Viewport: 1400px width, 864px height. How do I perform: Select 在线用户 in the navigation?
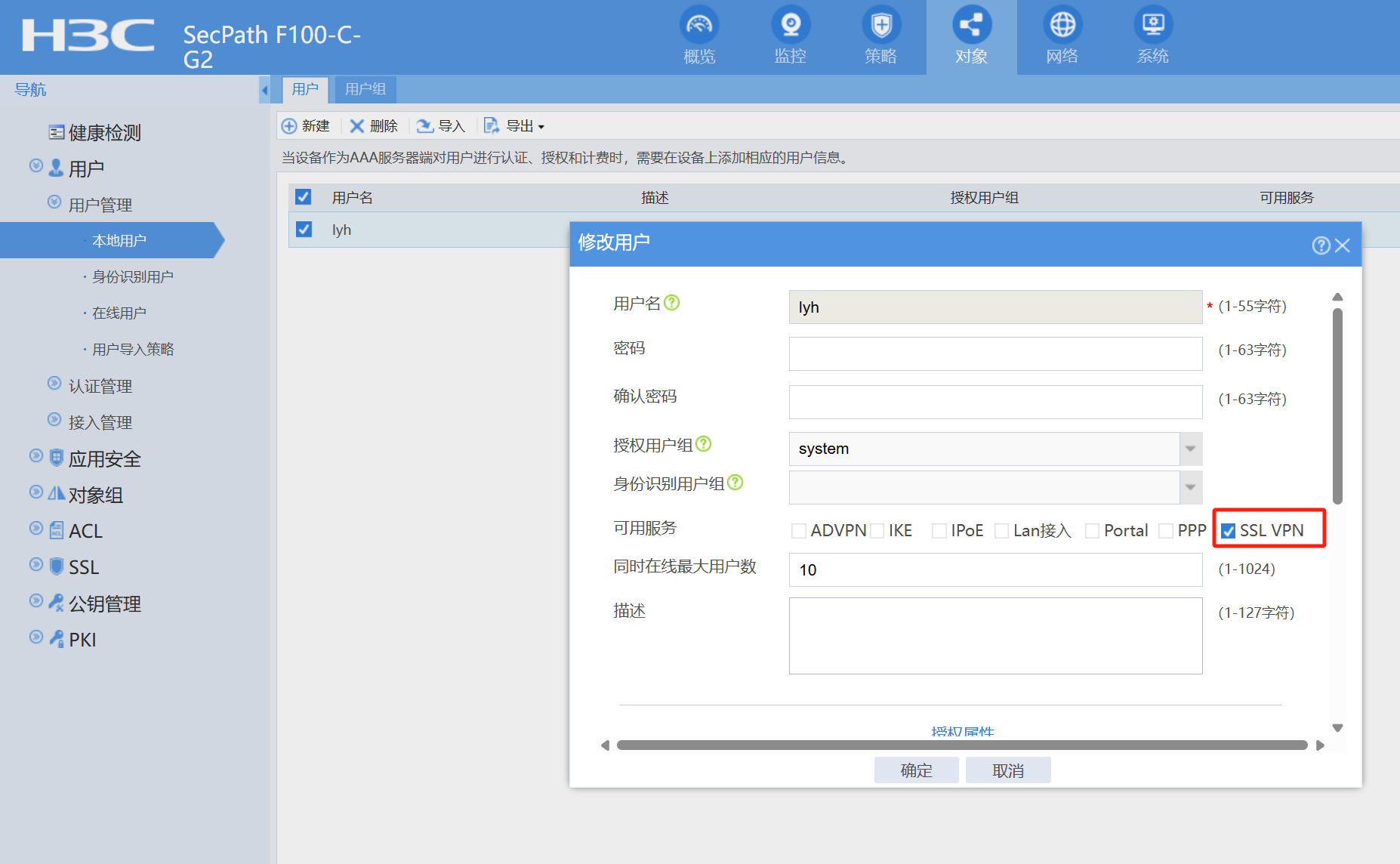(x=119, y=313)
